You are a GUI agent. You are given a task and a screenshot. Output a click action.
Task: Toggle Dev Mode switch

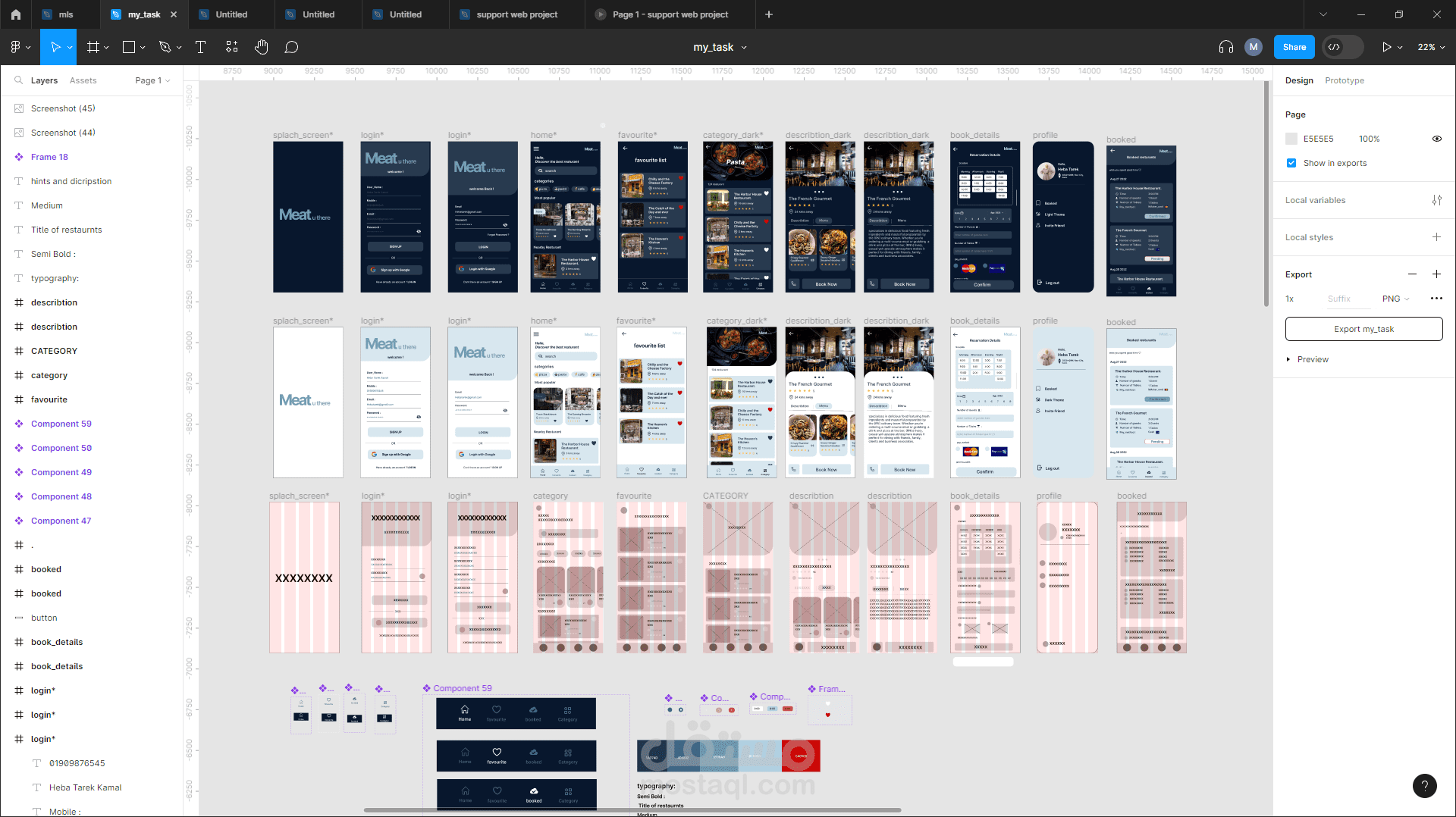click(x=1342, y=47)
